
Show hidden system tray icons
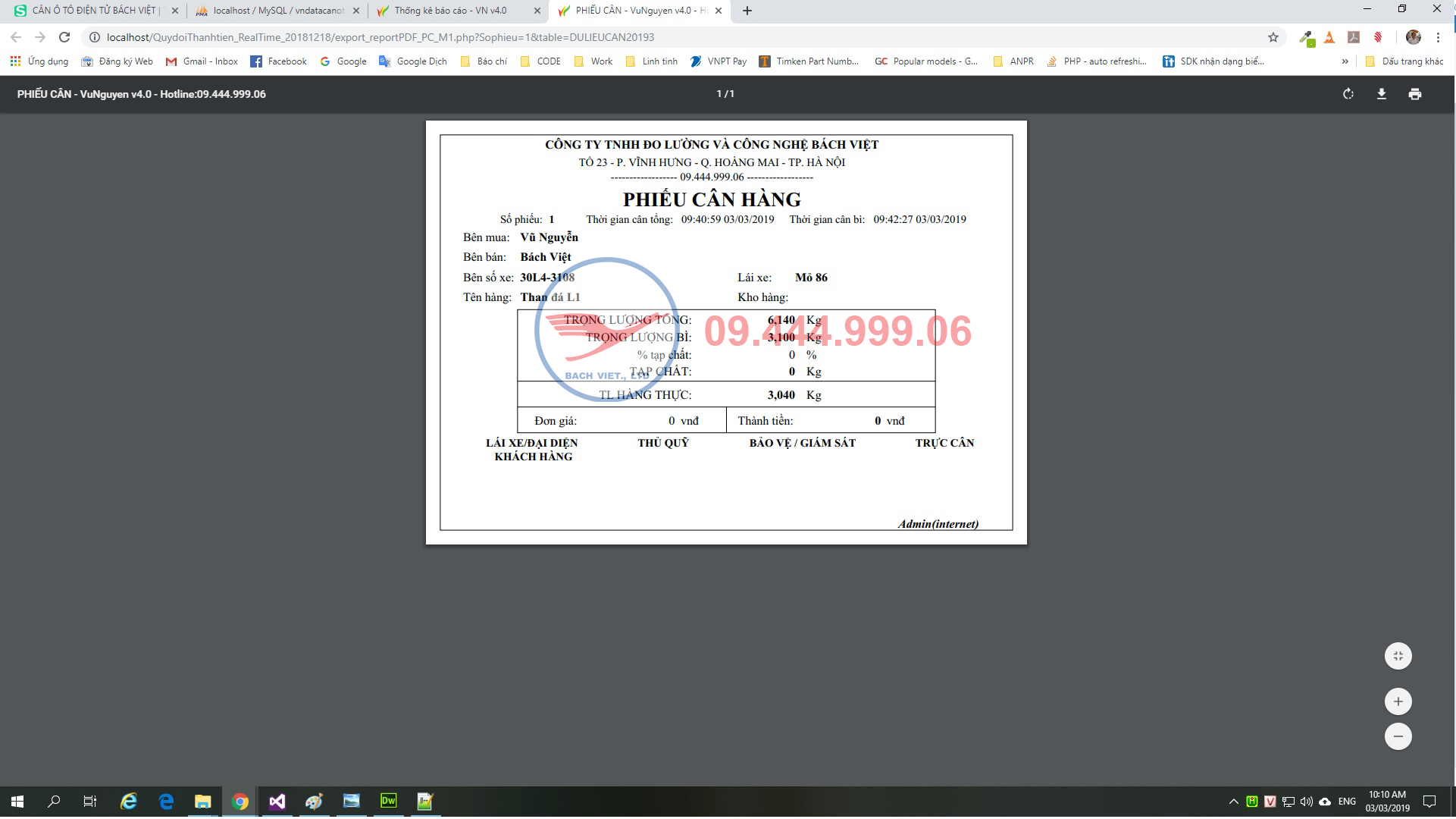click(1233, 802)
